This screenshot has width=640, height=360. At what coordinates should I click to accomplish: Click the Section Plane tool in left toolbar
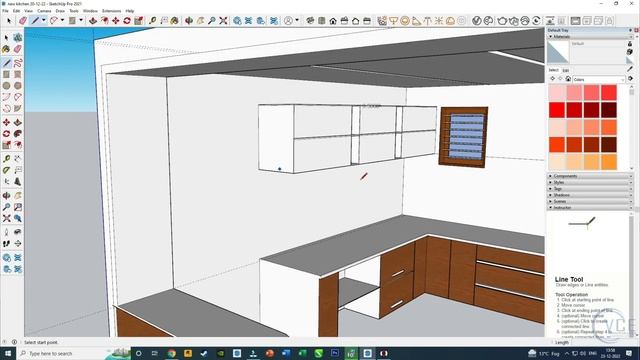[x=18, y=244]
